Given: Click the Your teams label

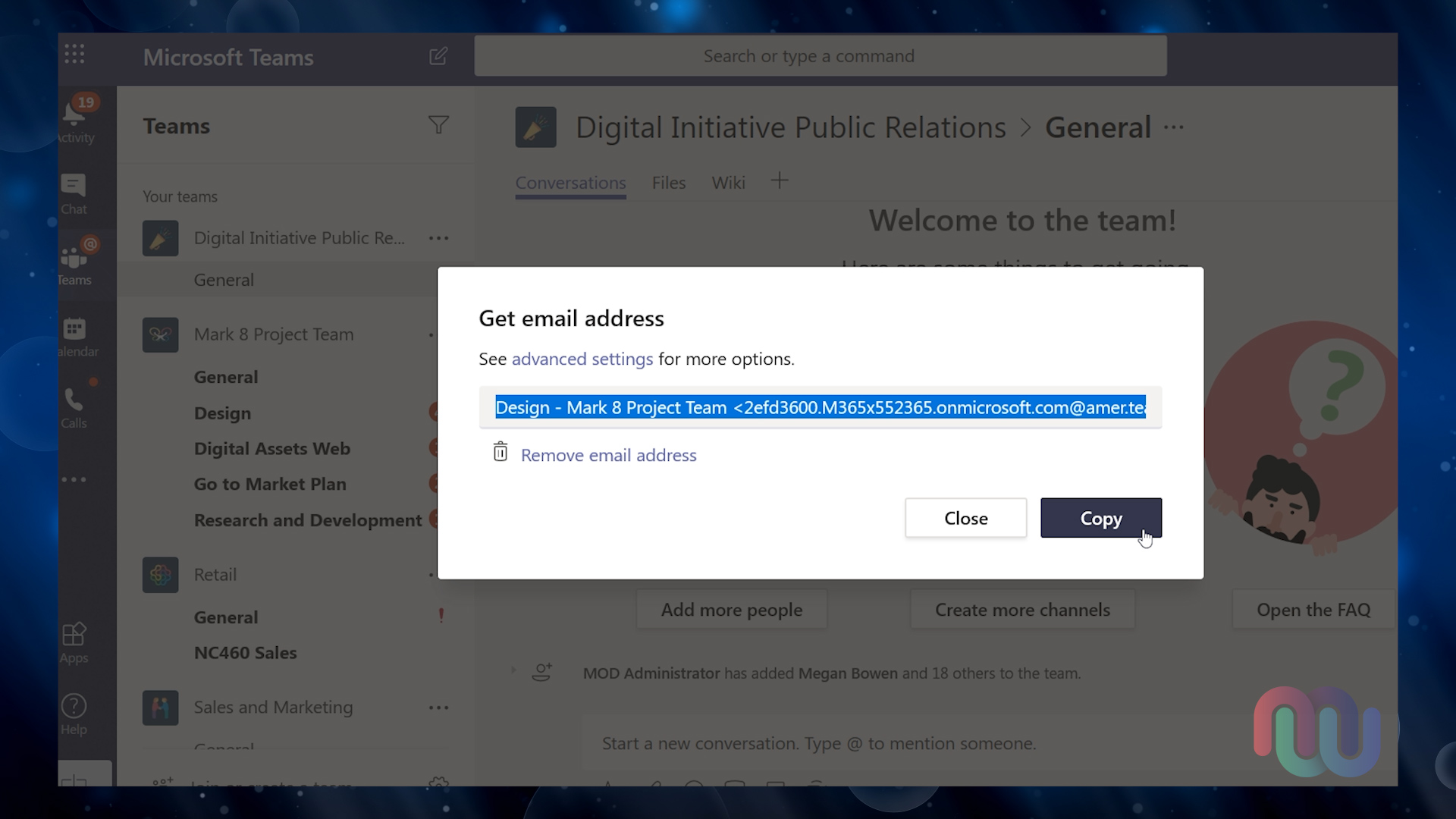Looking at the screenshot, I should tap(180, 197).
